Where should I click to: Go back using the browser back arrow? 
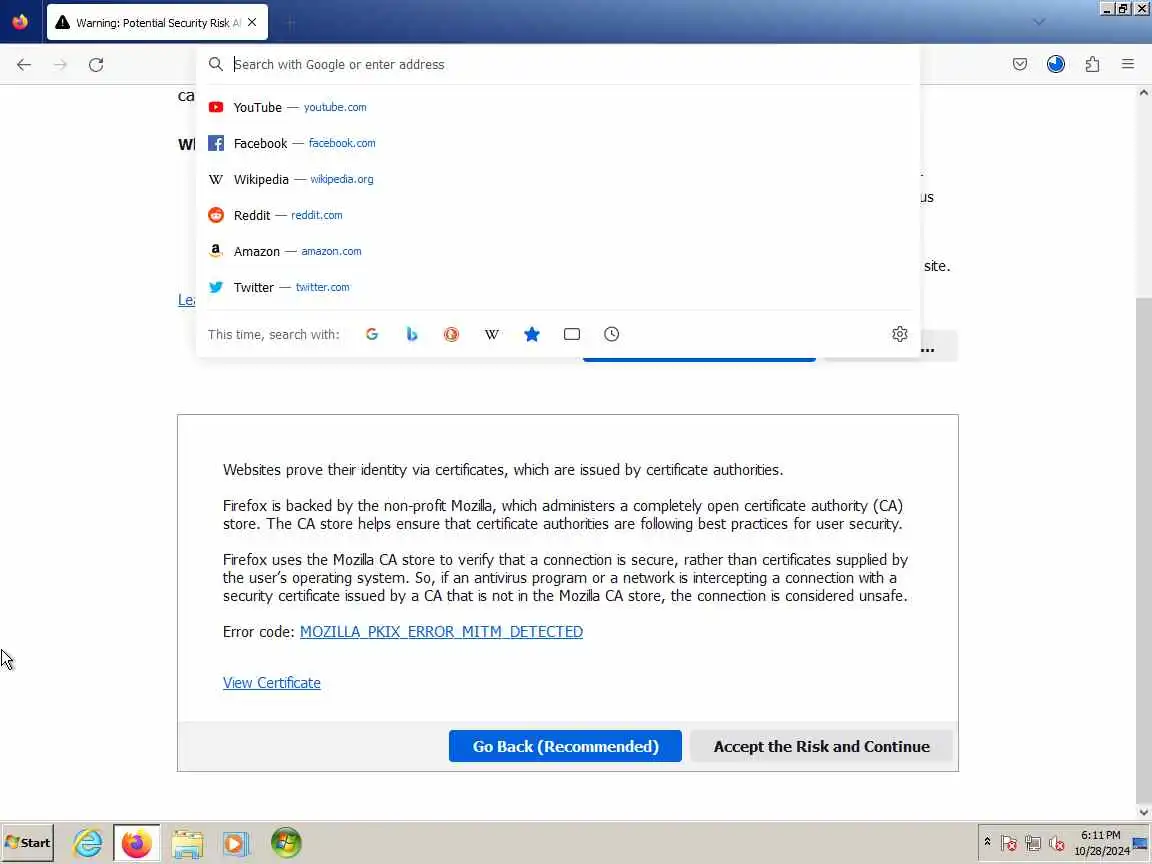point(24,65)
